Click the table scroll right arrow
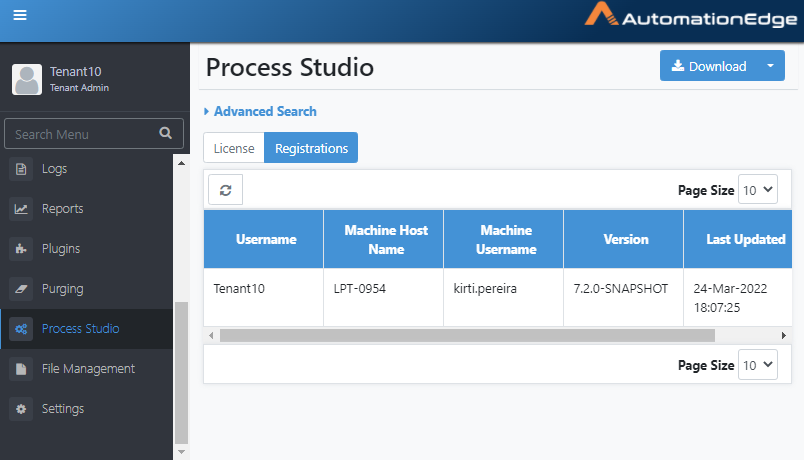Screen dimensions: 804x460 click(783, 335)
